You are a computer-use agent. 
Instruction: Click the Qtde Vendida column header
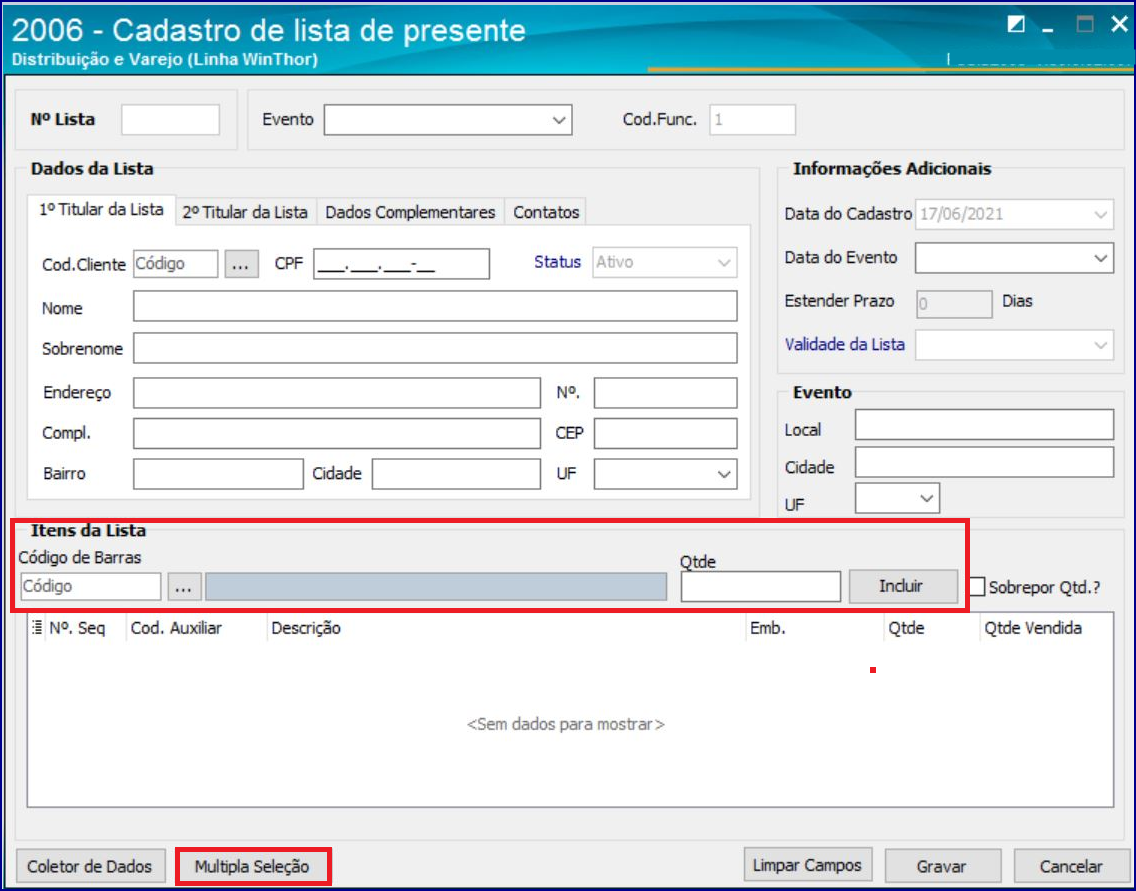(1046, 628)
